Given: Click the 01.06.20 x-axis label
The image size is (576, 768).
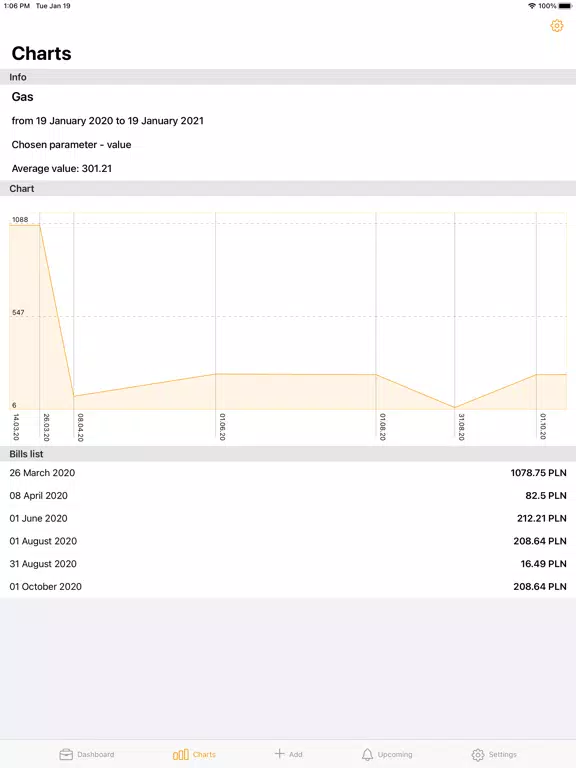Looking at the screenshot, I should [222, 427].
